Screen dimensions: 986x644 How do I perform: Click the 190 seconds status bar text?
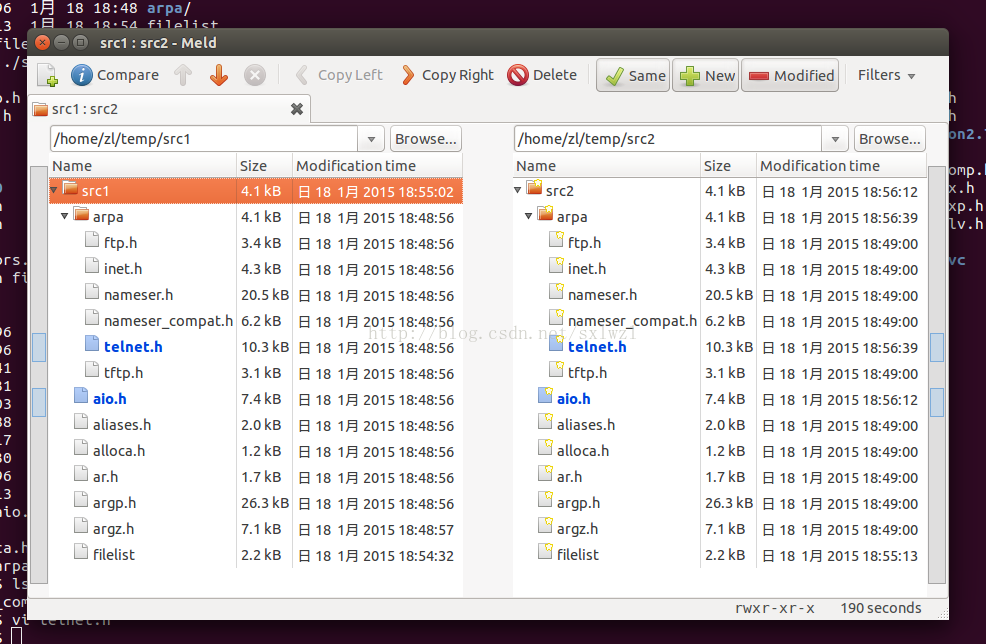[x=880, y=608]
